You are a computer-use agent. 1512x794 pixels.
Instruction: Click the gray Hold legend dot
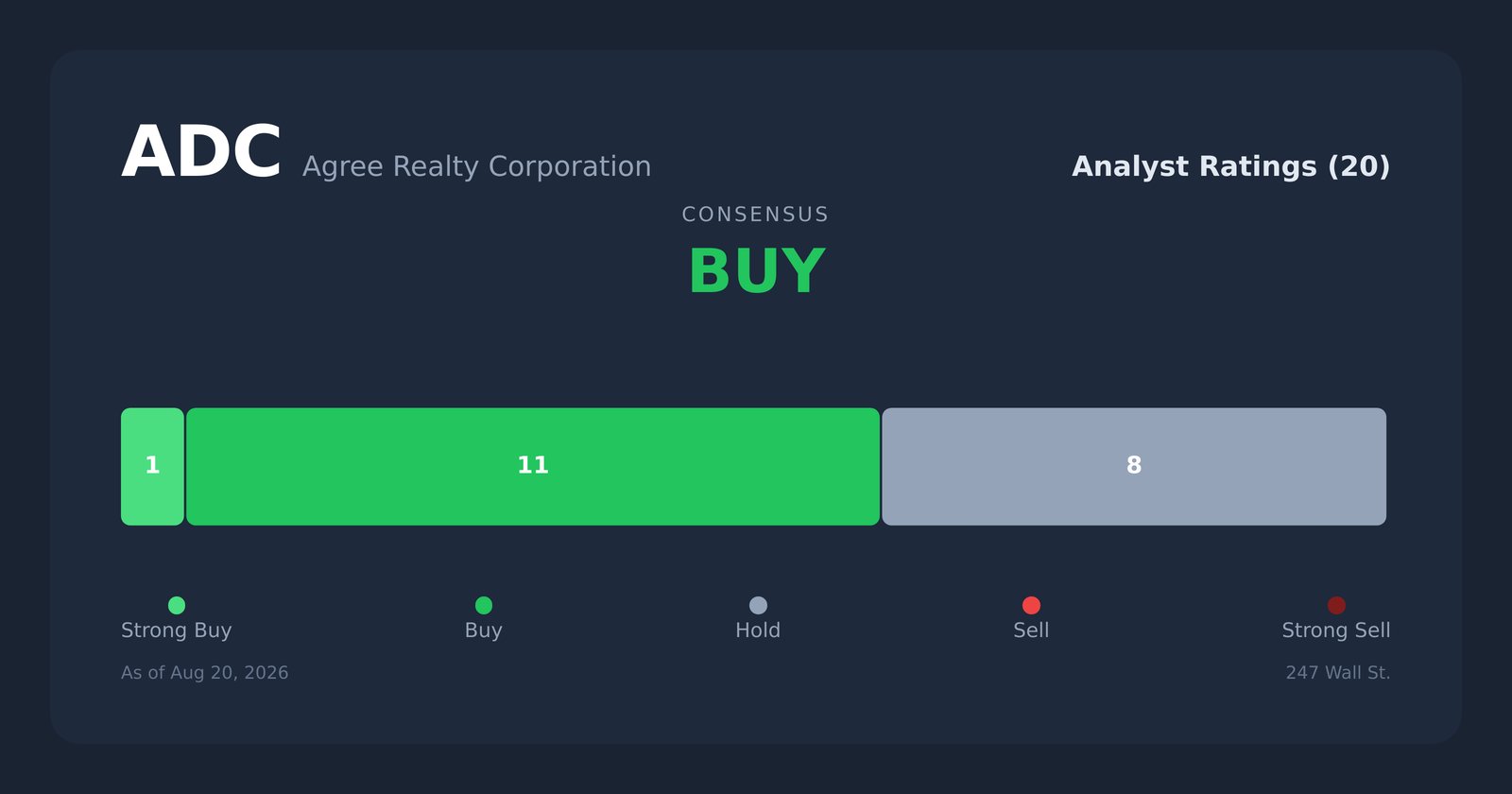[x=758, y=605]
